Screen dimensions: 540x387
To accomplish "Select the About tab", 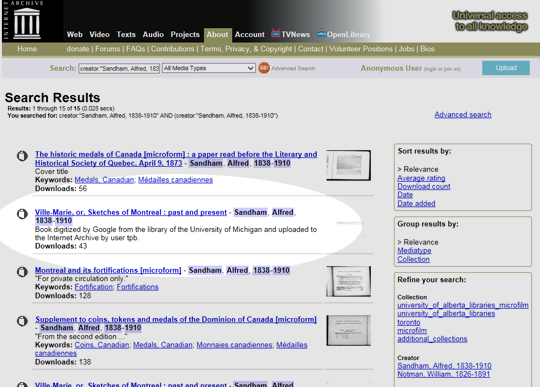I will point(217,34).
